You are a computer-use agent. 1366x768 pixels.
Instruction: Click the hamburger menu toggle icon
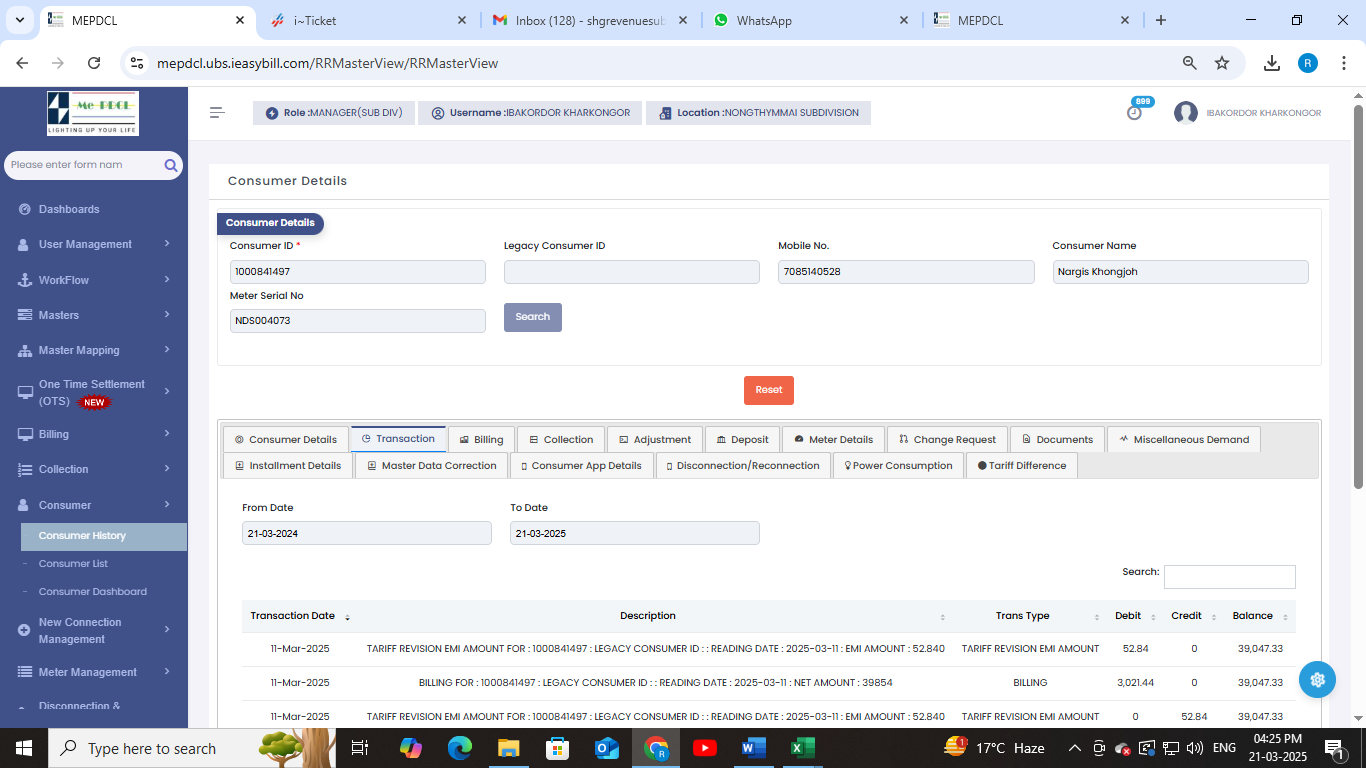[217, 113]
